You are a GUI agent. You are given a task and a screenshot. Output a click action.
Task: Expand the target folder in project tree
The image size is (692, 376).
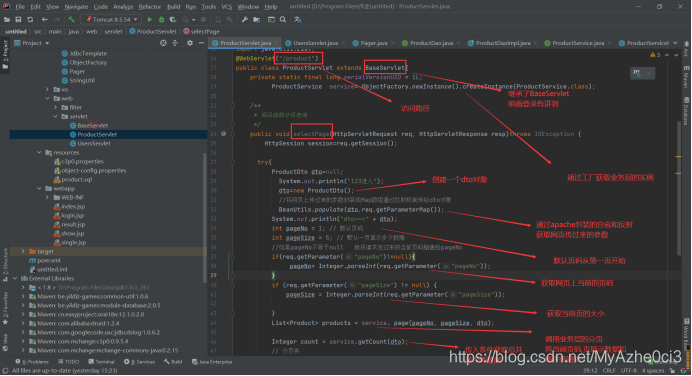pos(23,251)
